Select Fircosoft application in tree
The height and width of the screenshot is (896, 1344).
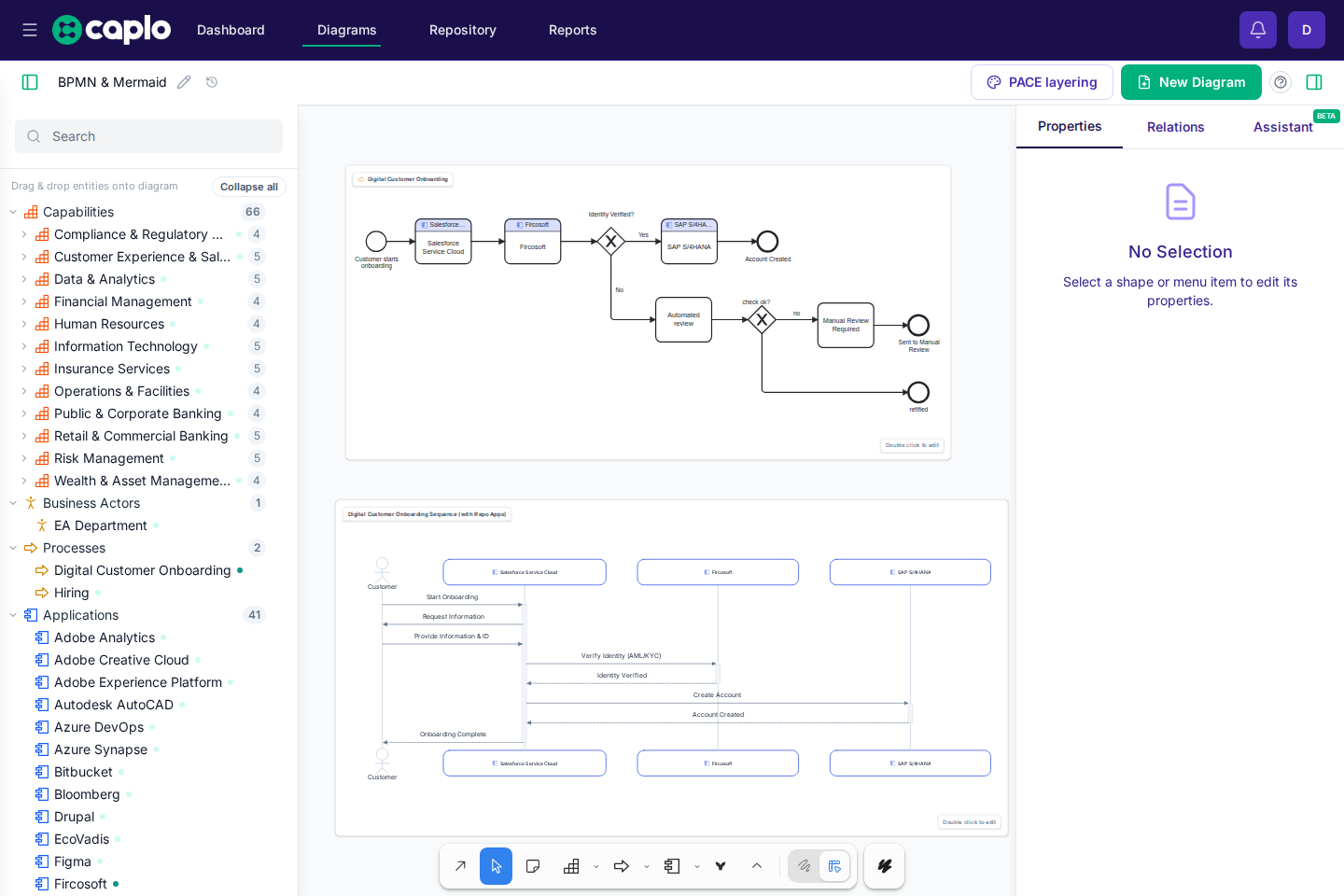(x=80, y=884)
